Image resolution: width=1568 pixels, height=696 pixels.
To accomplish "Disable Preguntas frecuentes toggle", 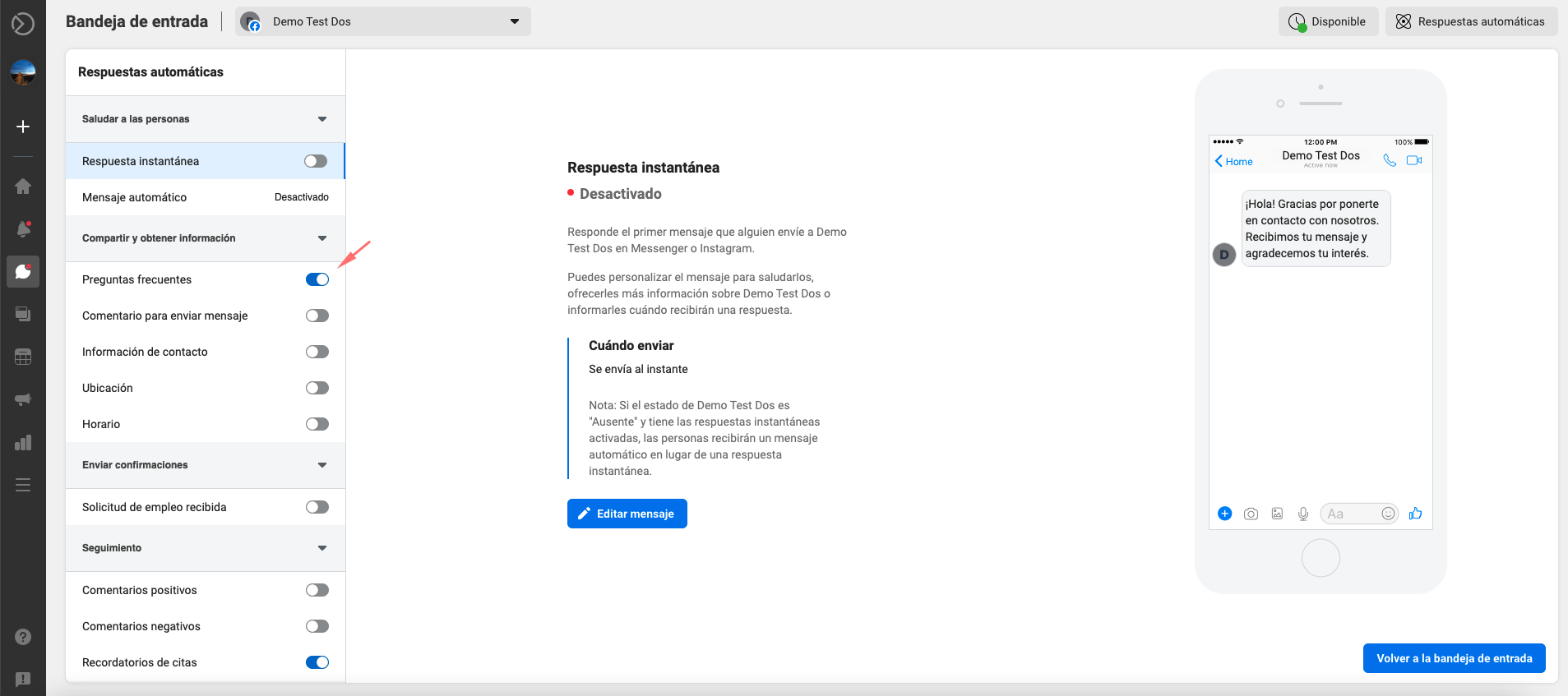I will 317,279.
